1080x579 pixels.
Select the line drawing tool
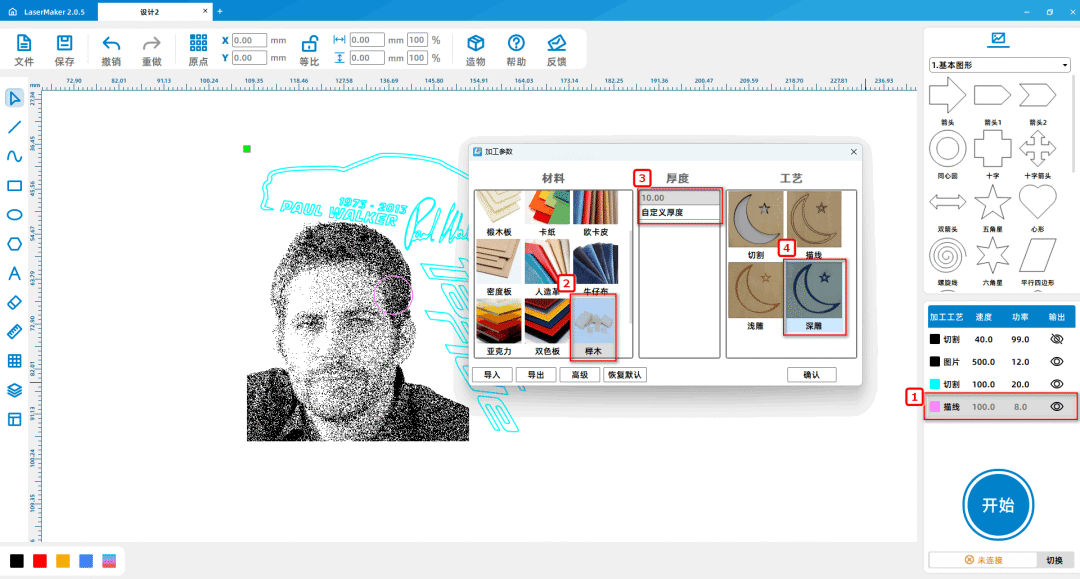pyautogui.click(x=15, y=127)
